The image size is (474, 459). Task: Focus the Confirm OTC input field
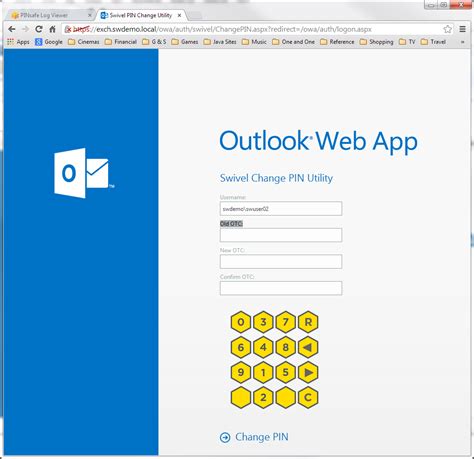tap(281, 288)
